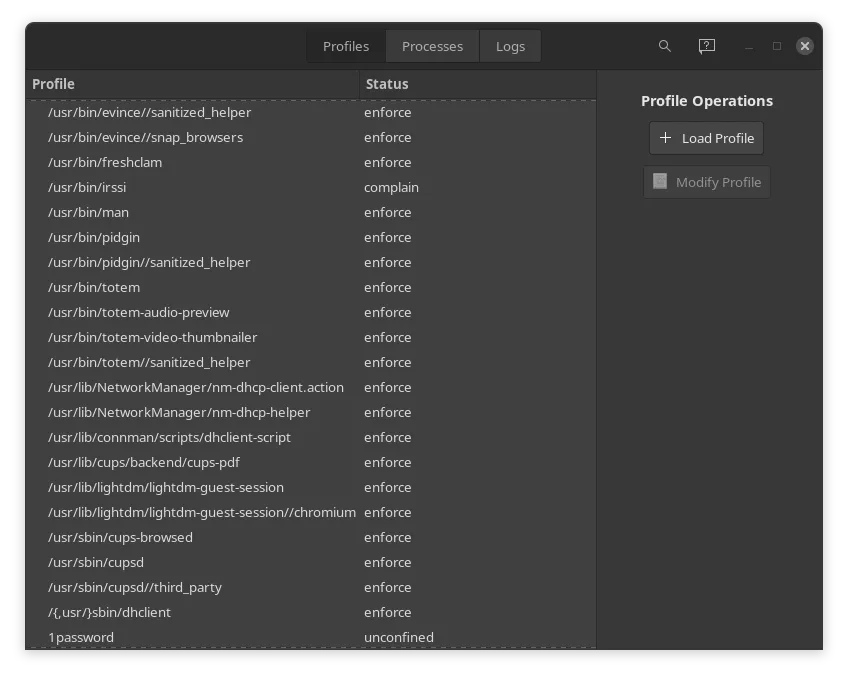Select the Profiles tab
848x678 pixels.
tap(345, 46)
